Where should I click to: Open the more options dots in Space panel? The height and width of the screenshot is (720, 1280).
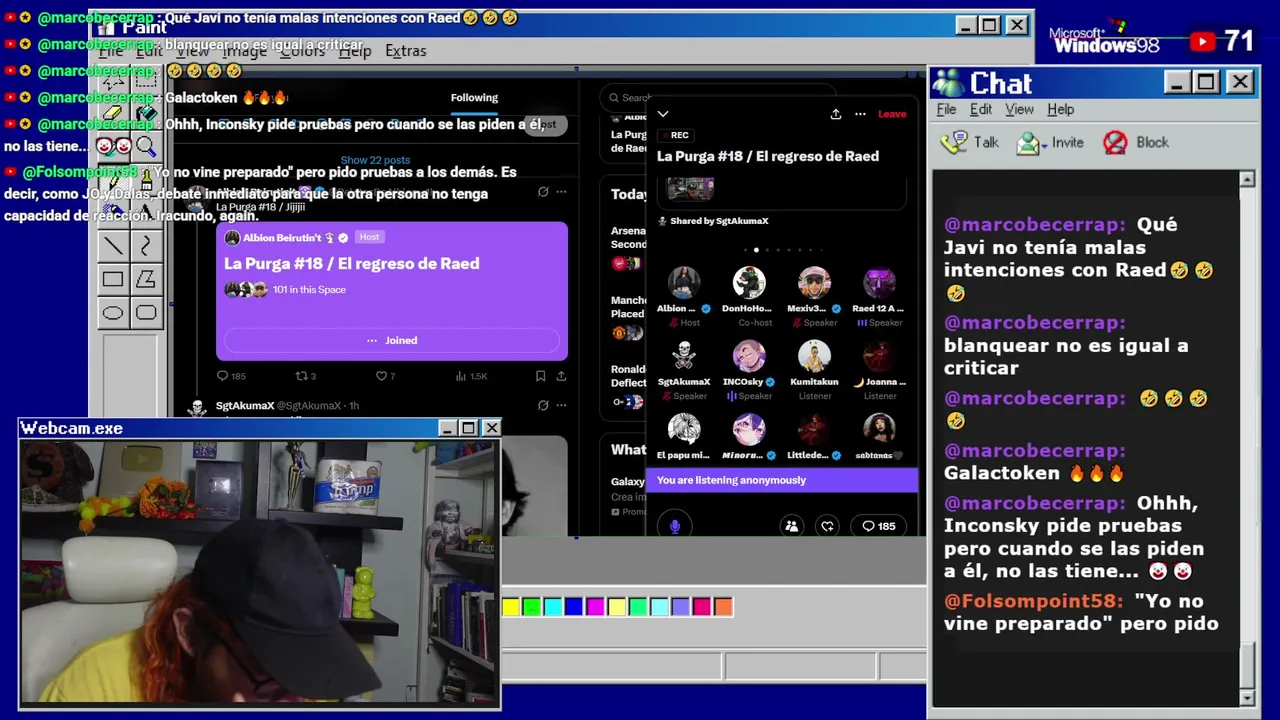pyautogui.click(x=860, y=114)
